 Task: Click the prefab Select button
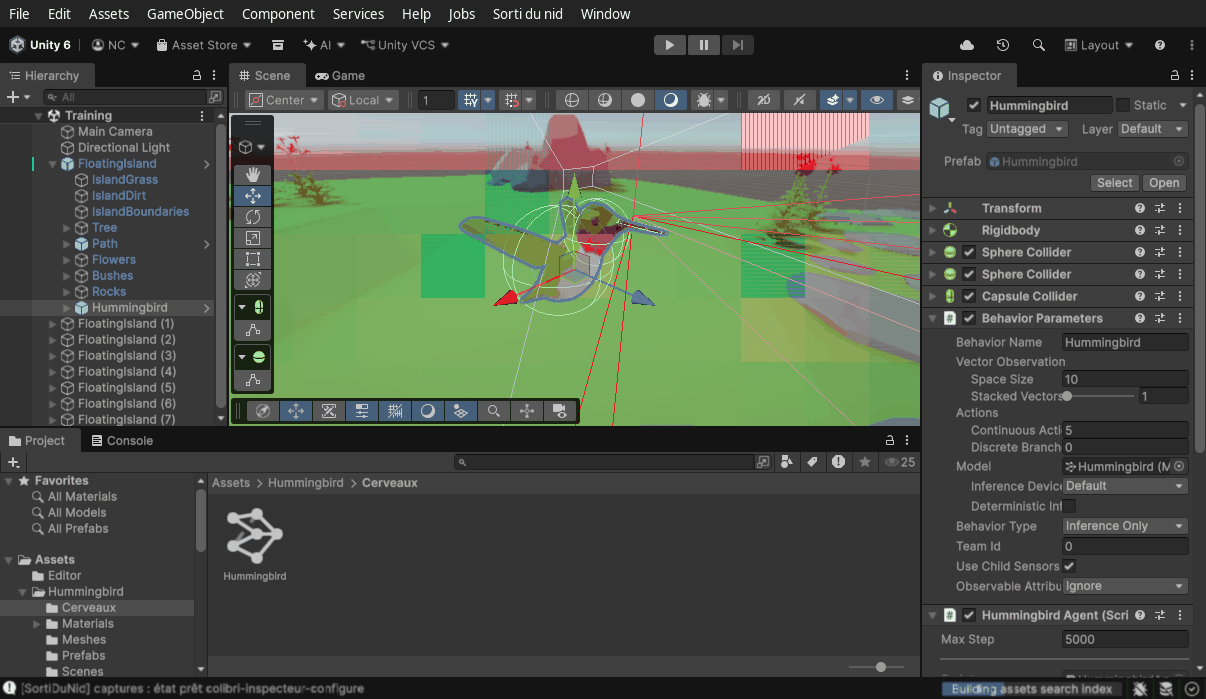[x=1114, y=183]
